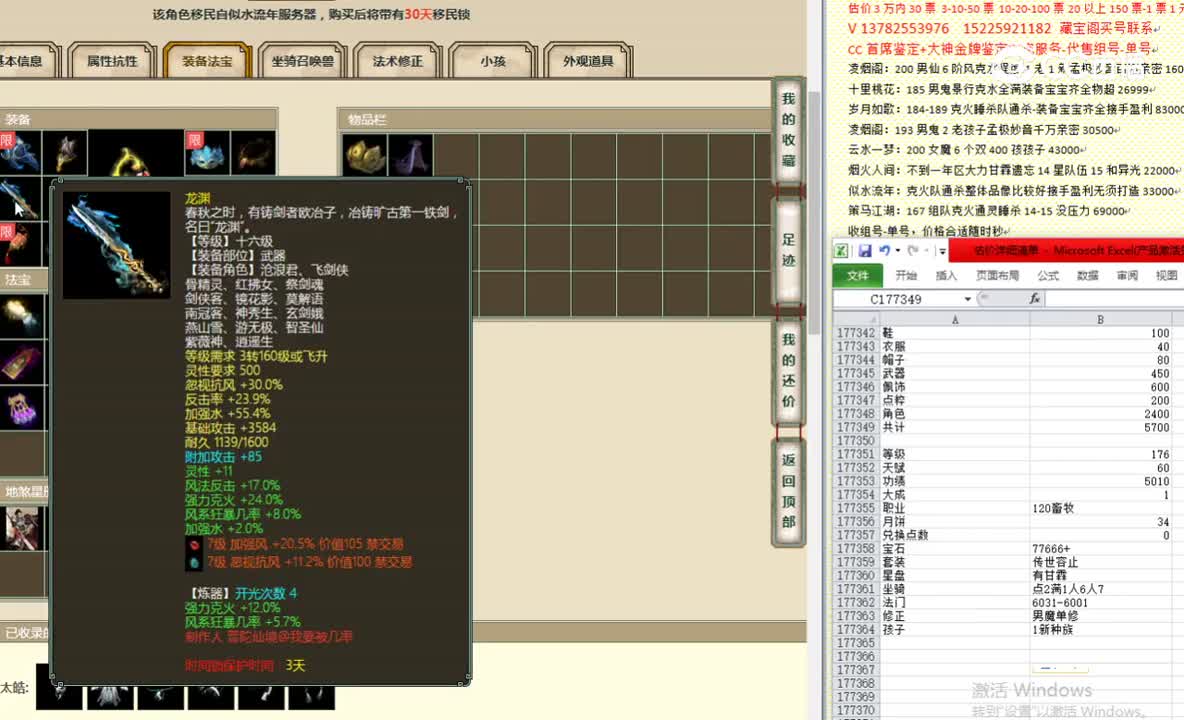The height and width of the screenshot is (720, 1184).
Task: Select column B header in Excel
Action: (1100, 320)
